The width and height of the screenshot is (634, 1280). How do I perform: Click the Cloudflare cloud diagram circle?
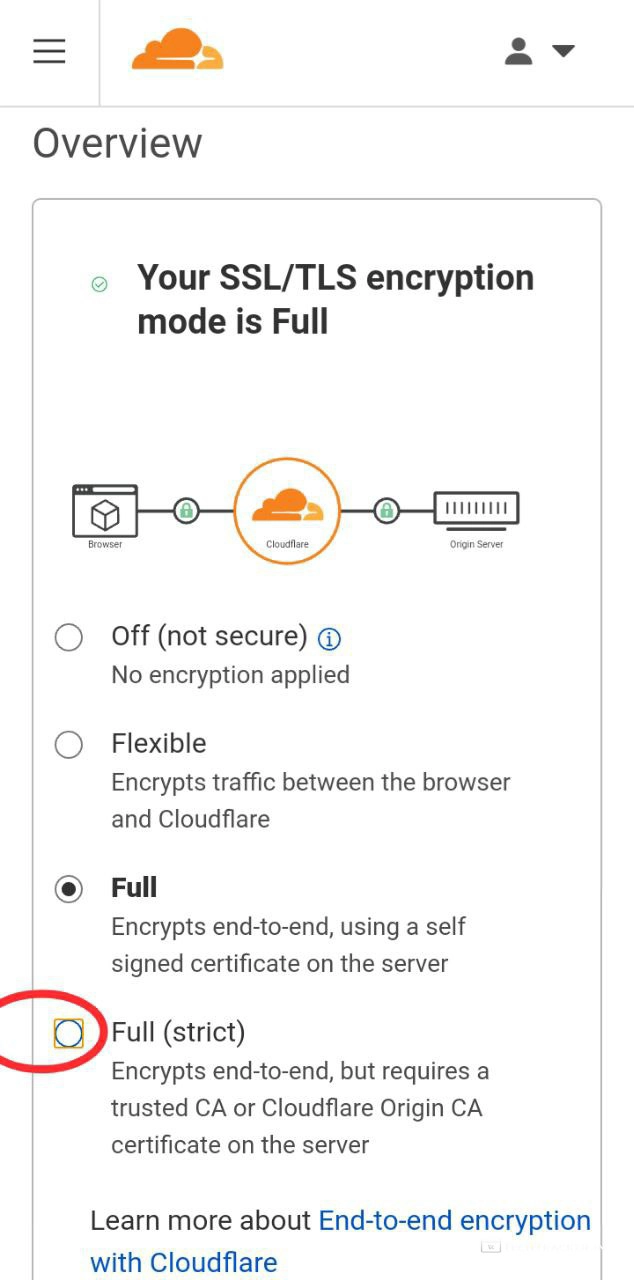point(287,510)
